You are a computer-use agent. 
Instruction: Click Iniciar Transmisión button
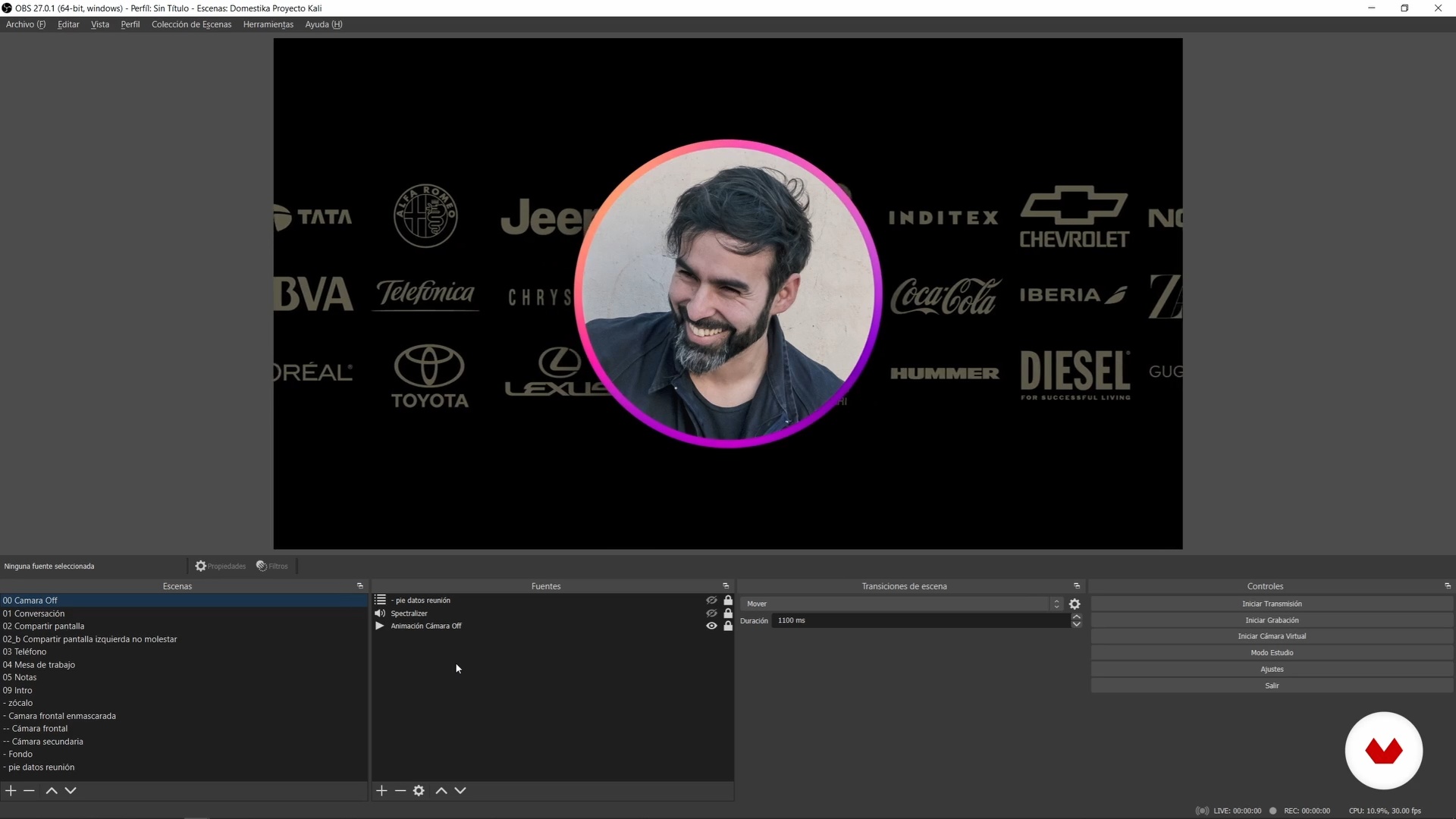1272,604
